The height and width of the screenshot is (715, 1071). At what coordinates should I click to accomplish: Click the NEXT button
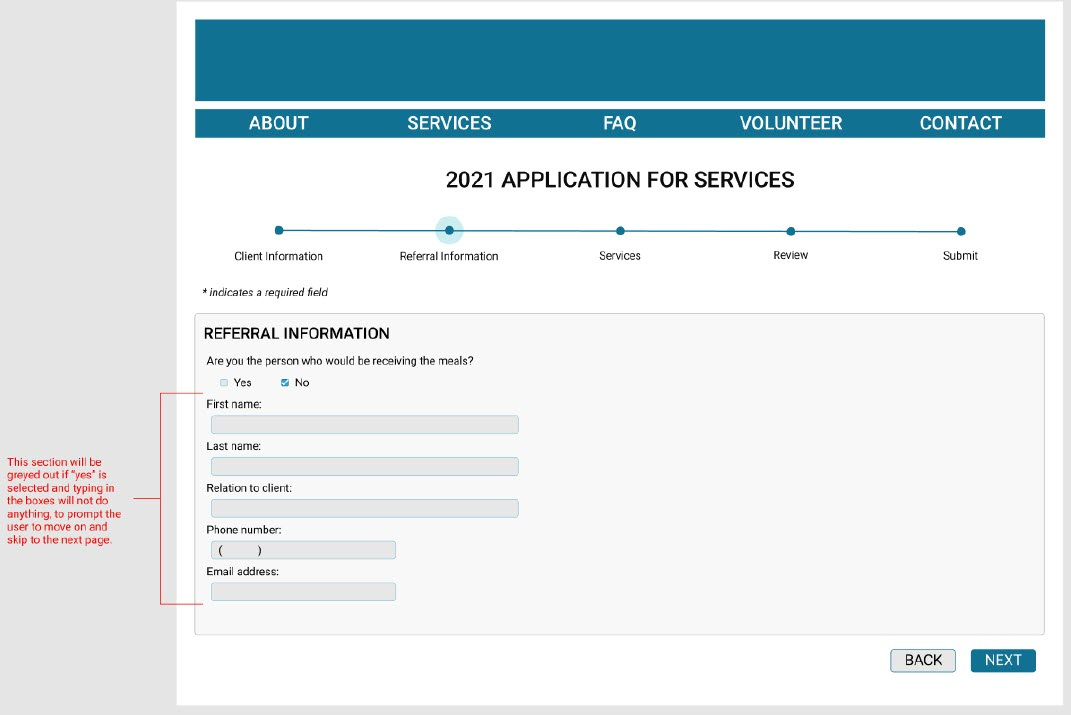coord(1002,660)
